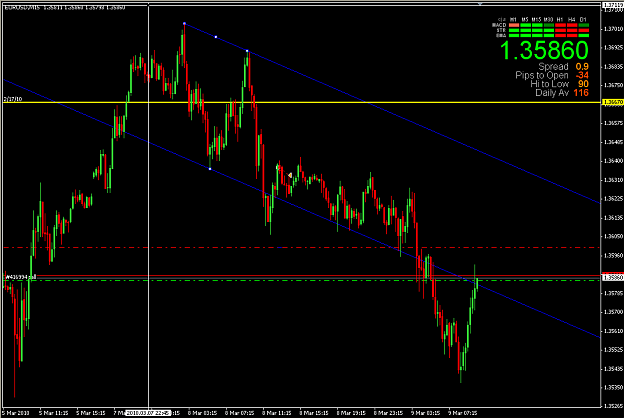Select the channel anchor point at the highest candle
The width and height of the screenshot is (625, 419).
[x=184, y=24]
